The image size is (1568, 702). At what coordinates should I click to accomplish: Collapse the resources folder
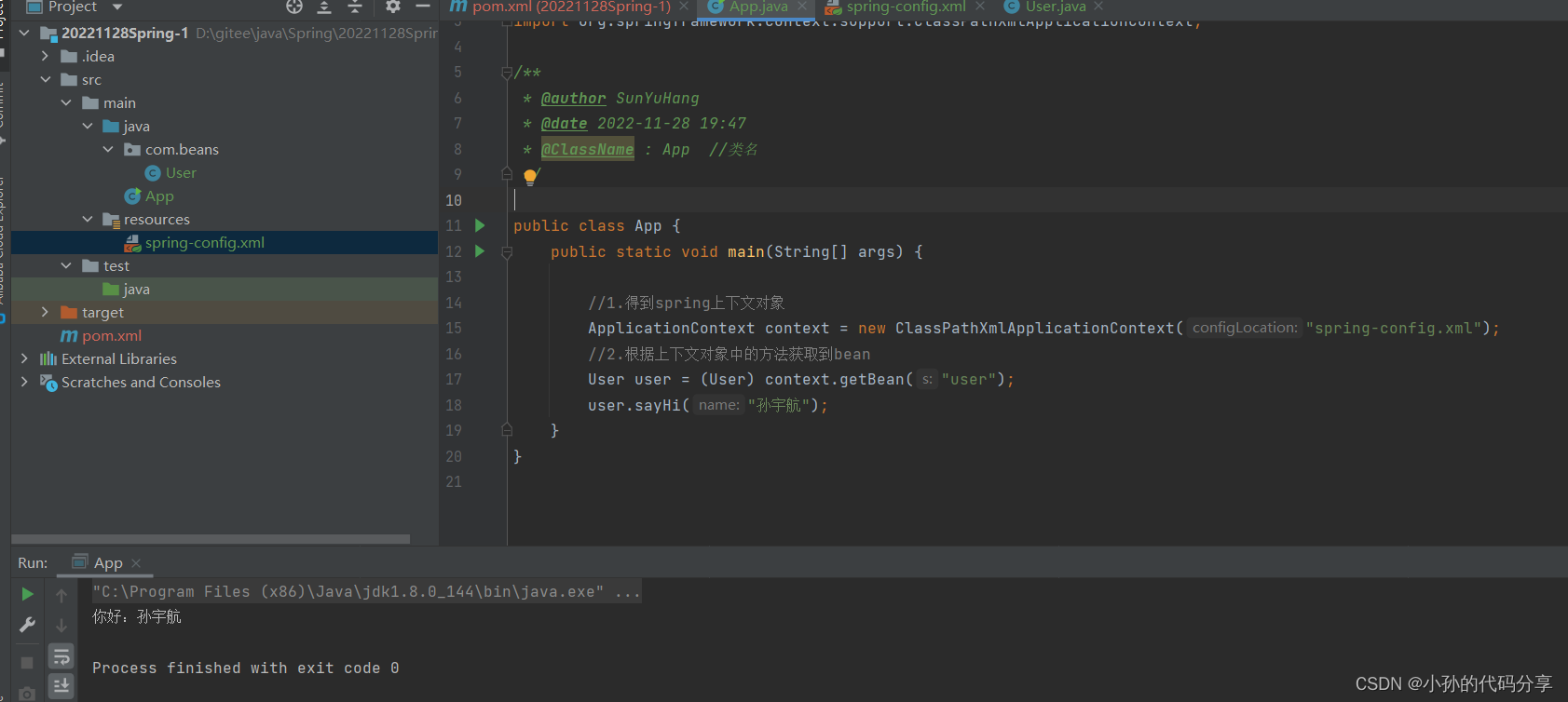click(88, 219)
